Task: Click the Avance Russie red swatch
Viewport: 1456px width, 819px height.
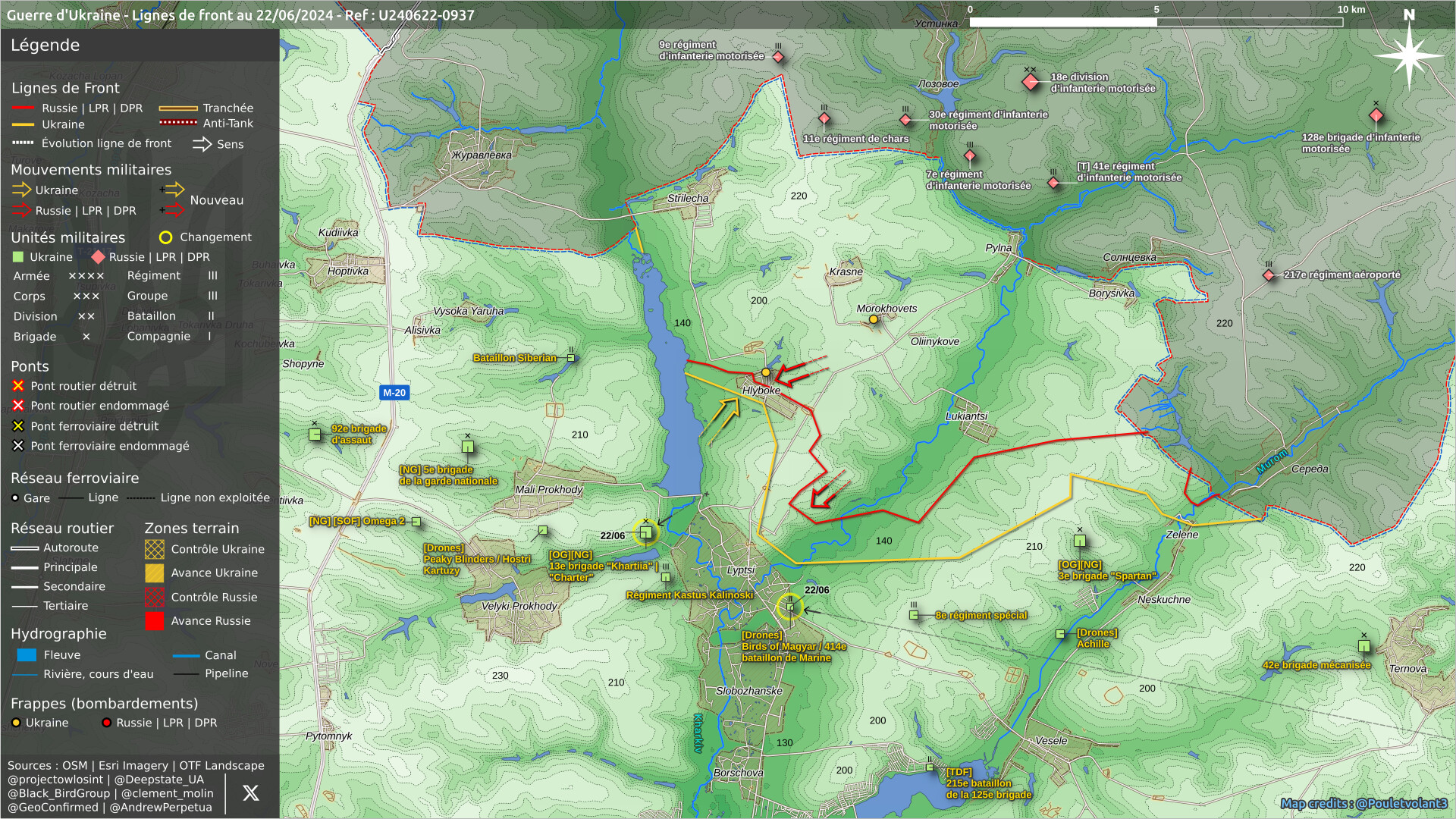Action: (155, 621)
